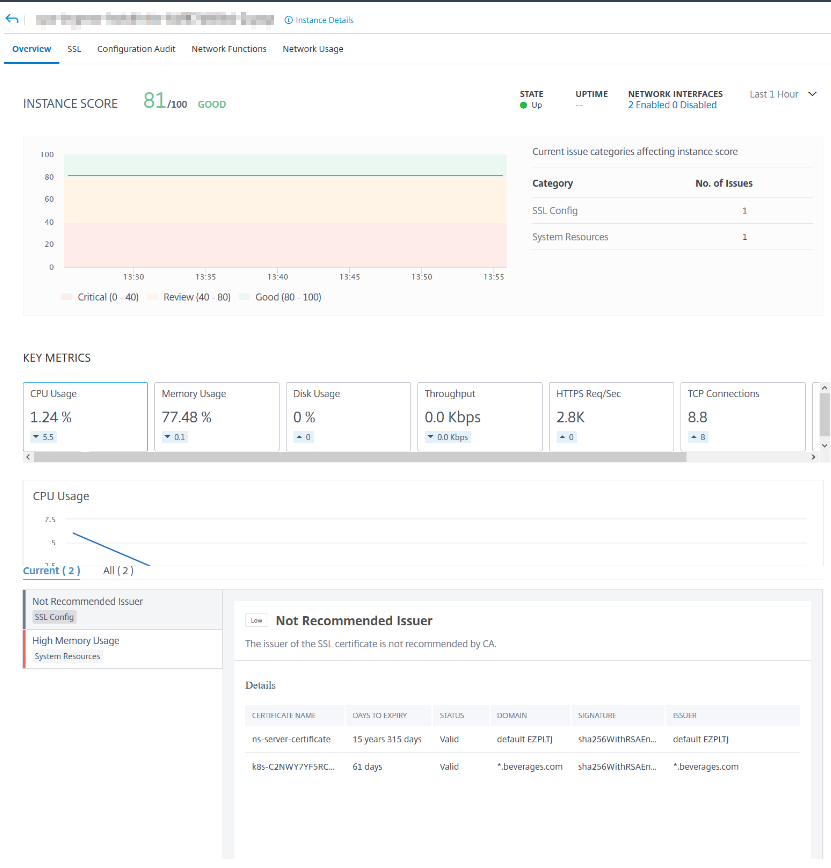Open the Network Usage tab
The image size is (831, 868).
[x=313, y=49]
